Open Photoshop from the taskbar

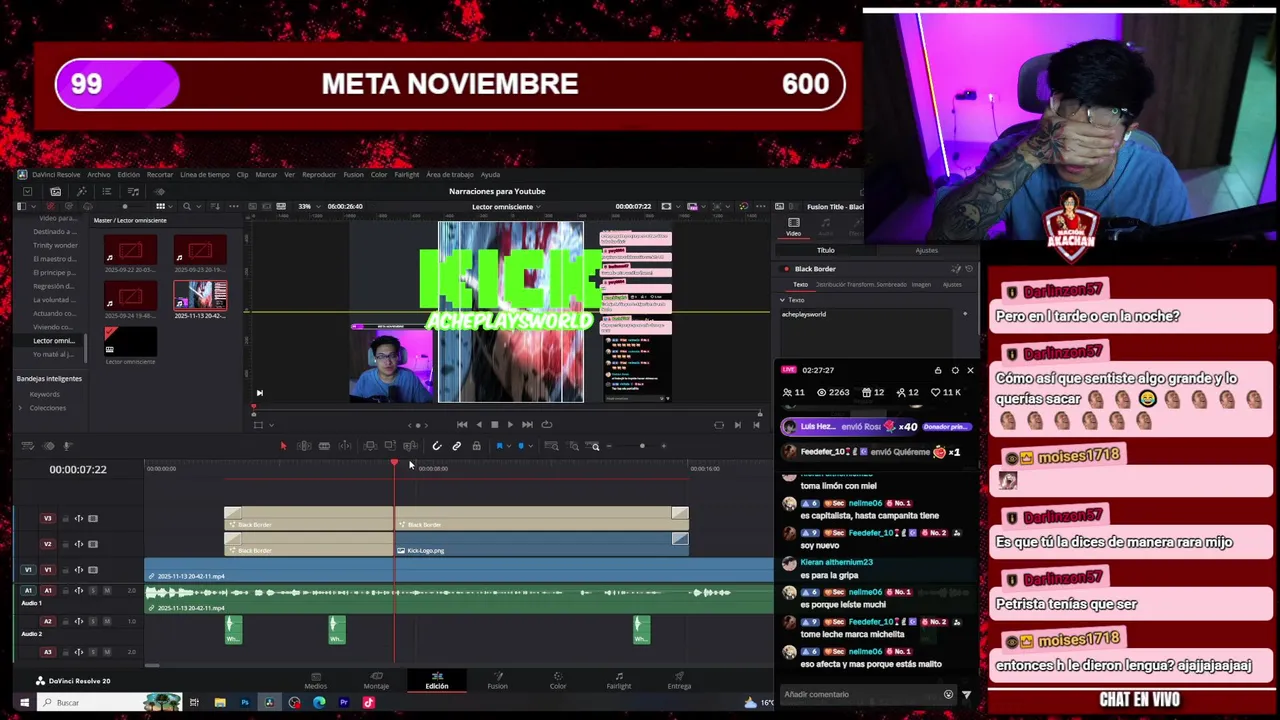coord(244,702)
